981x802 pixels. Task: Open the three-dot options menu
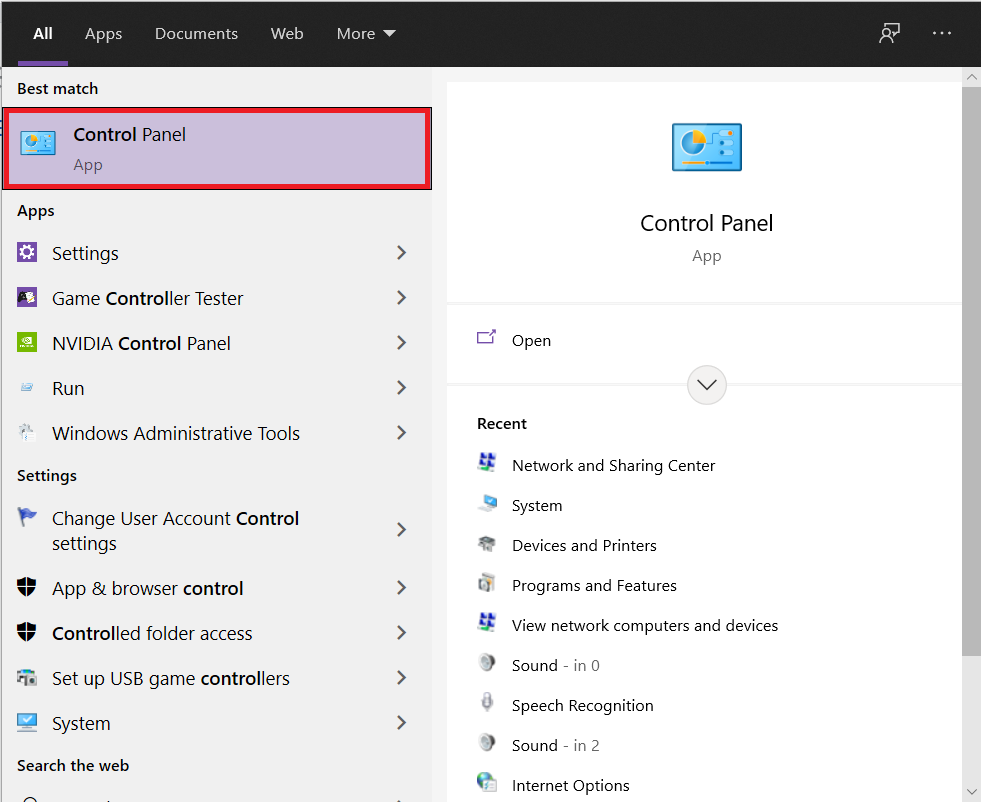click(x=942, y=33)
